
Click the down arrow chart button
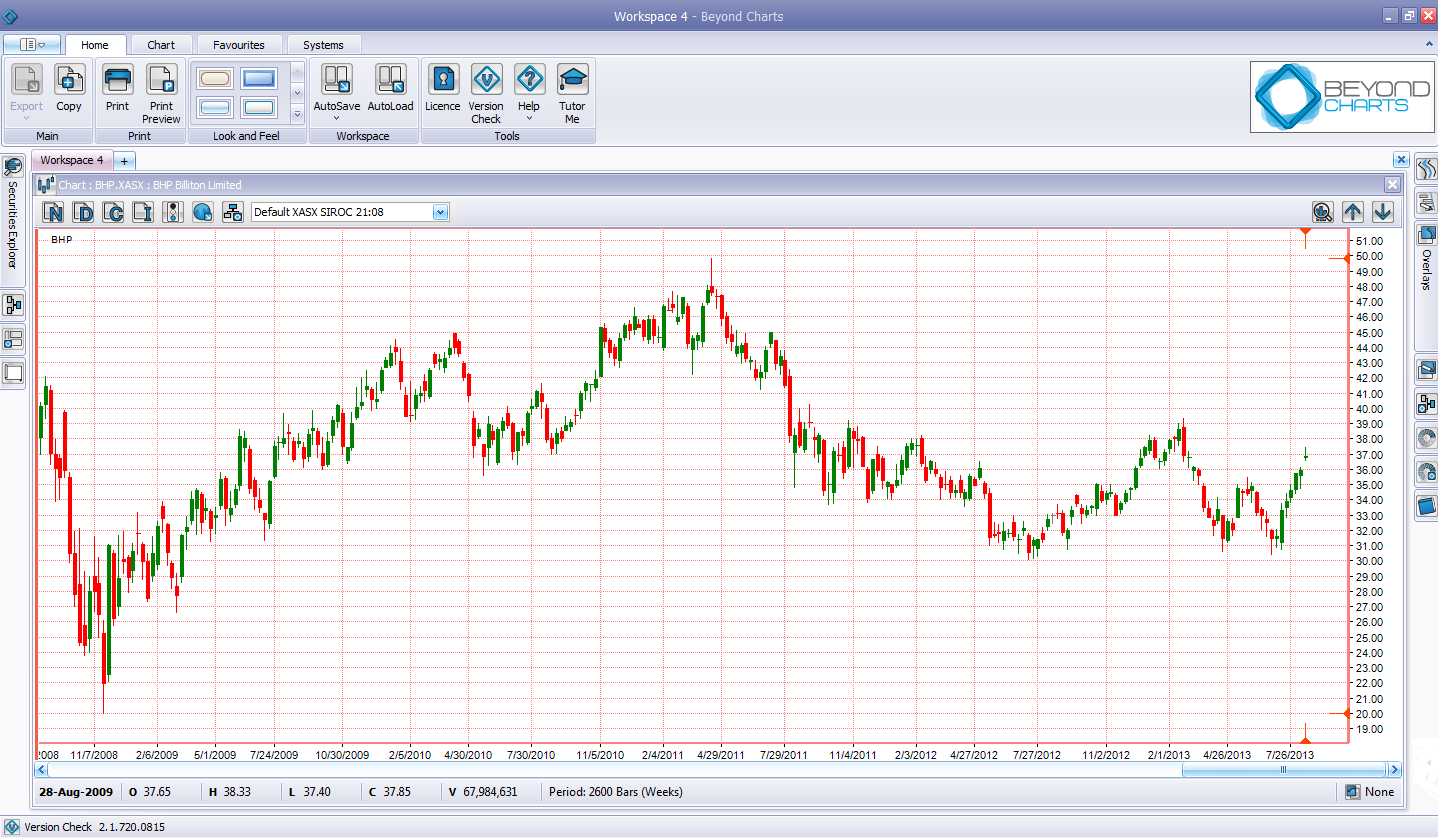coord(1383,212)
